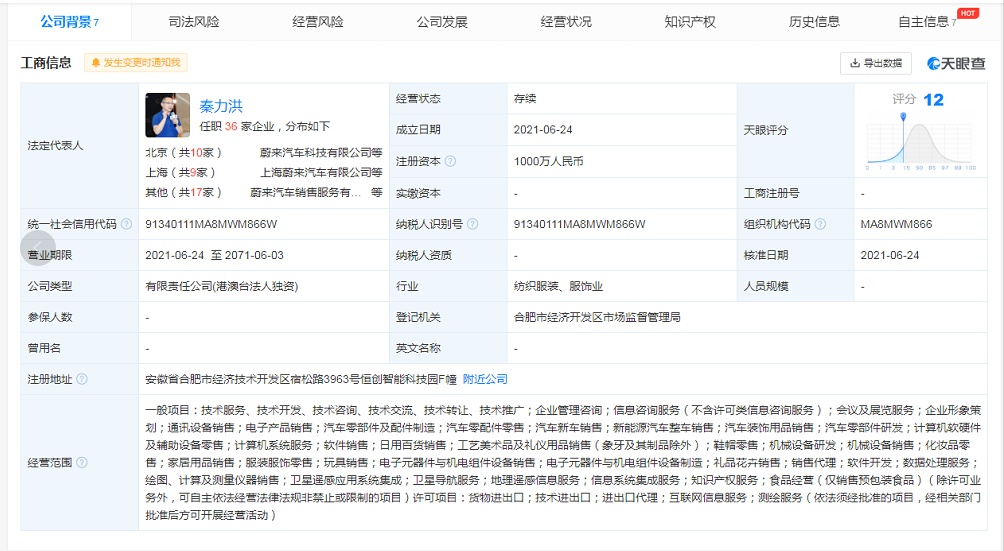Click the bell icon for change notifications
The height and width of the screenshot is (551, 1004).
pos(96,63)
